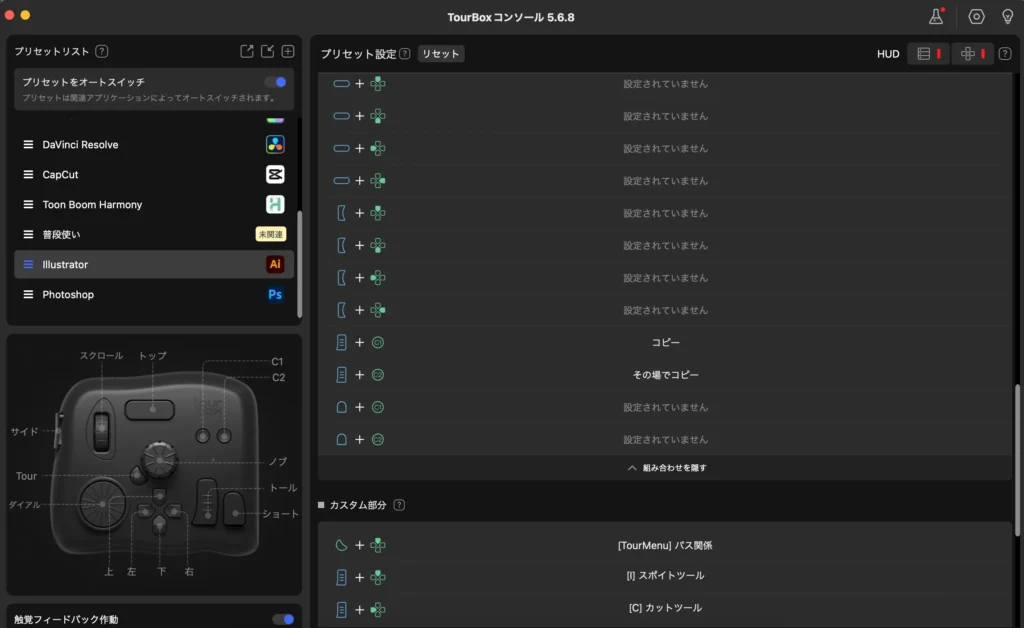Image resolution: width=1024 pixels, height=628 pixels.
Task: Click the flask icon with red notification dot
Action: coord(934,16)
